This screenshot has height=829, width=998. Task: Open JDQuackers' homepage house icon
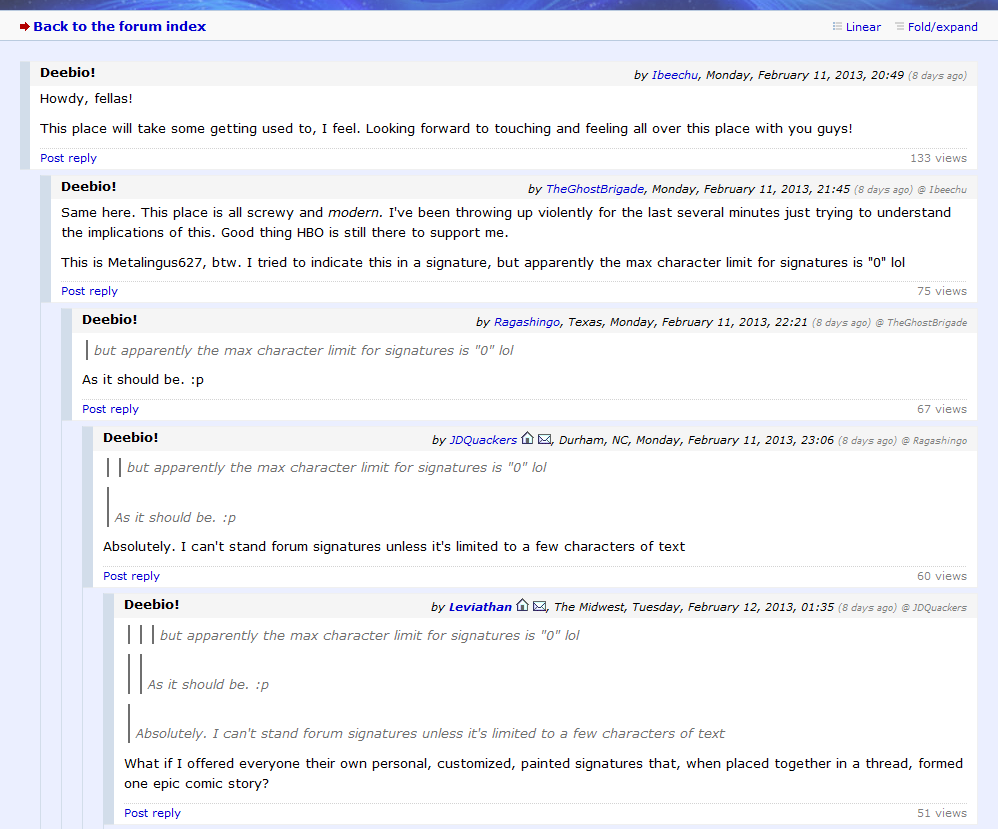tap(527, 438)
